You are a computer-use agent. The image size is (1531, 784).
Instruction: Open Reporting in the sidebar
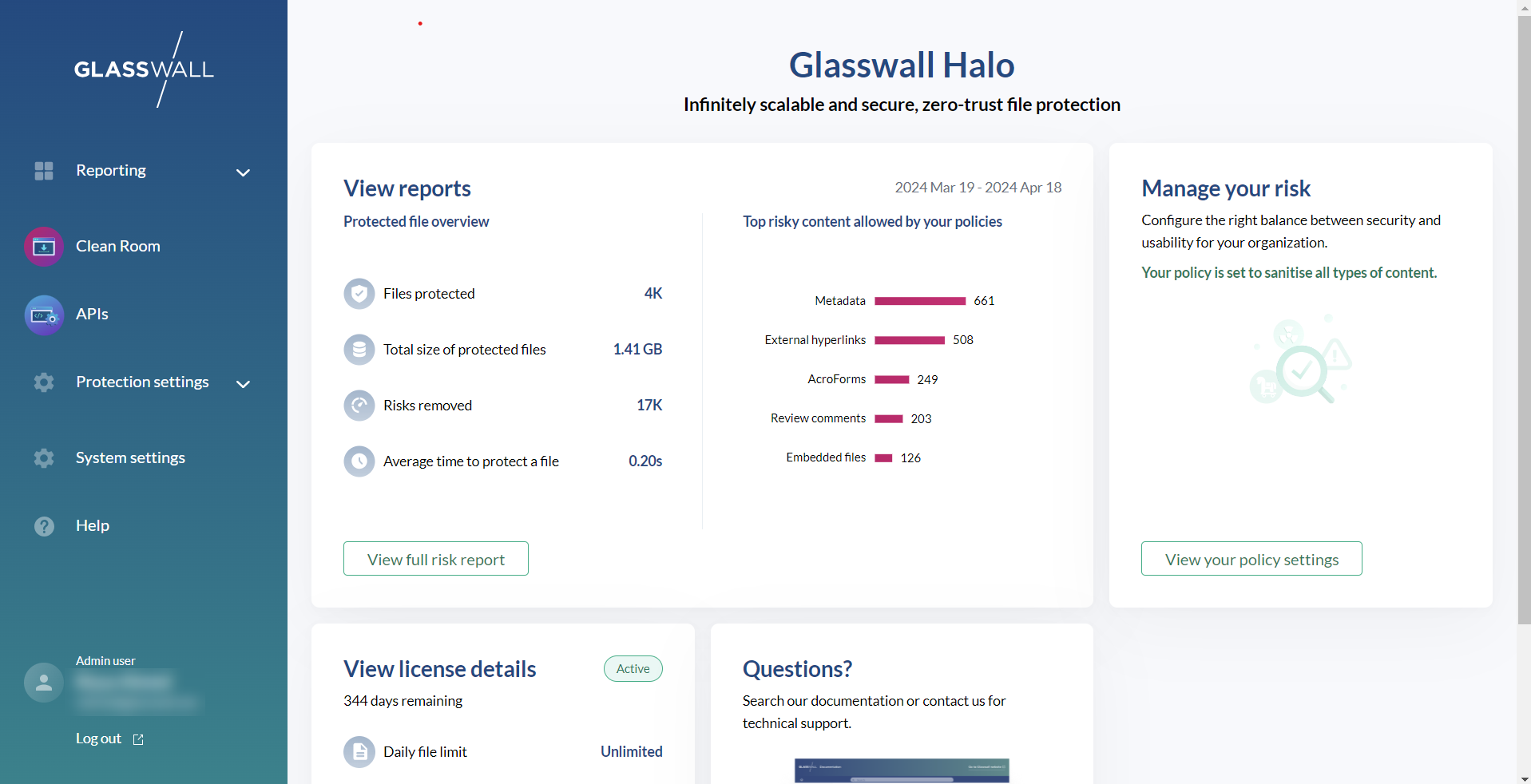[111, 170]
